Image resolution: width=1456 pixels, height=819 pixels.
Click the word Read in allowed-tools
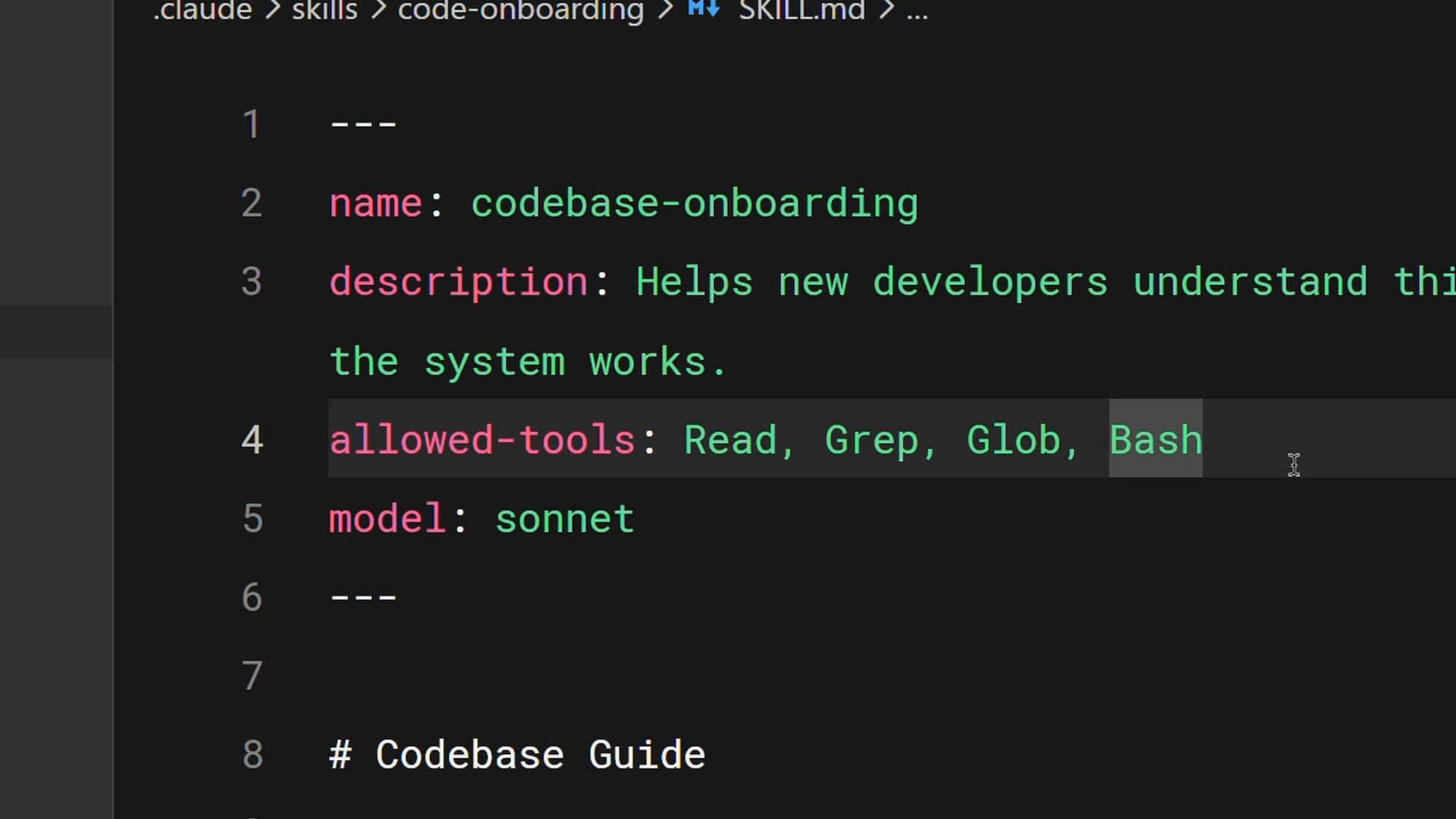click(730, 440)
